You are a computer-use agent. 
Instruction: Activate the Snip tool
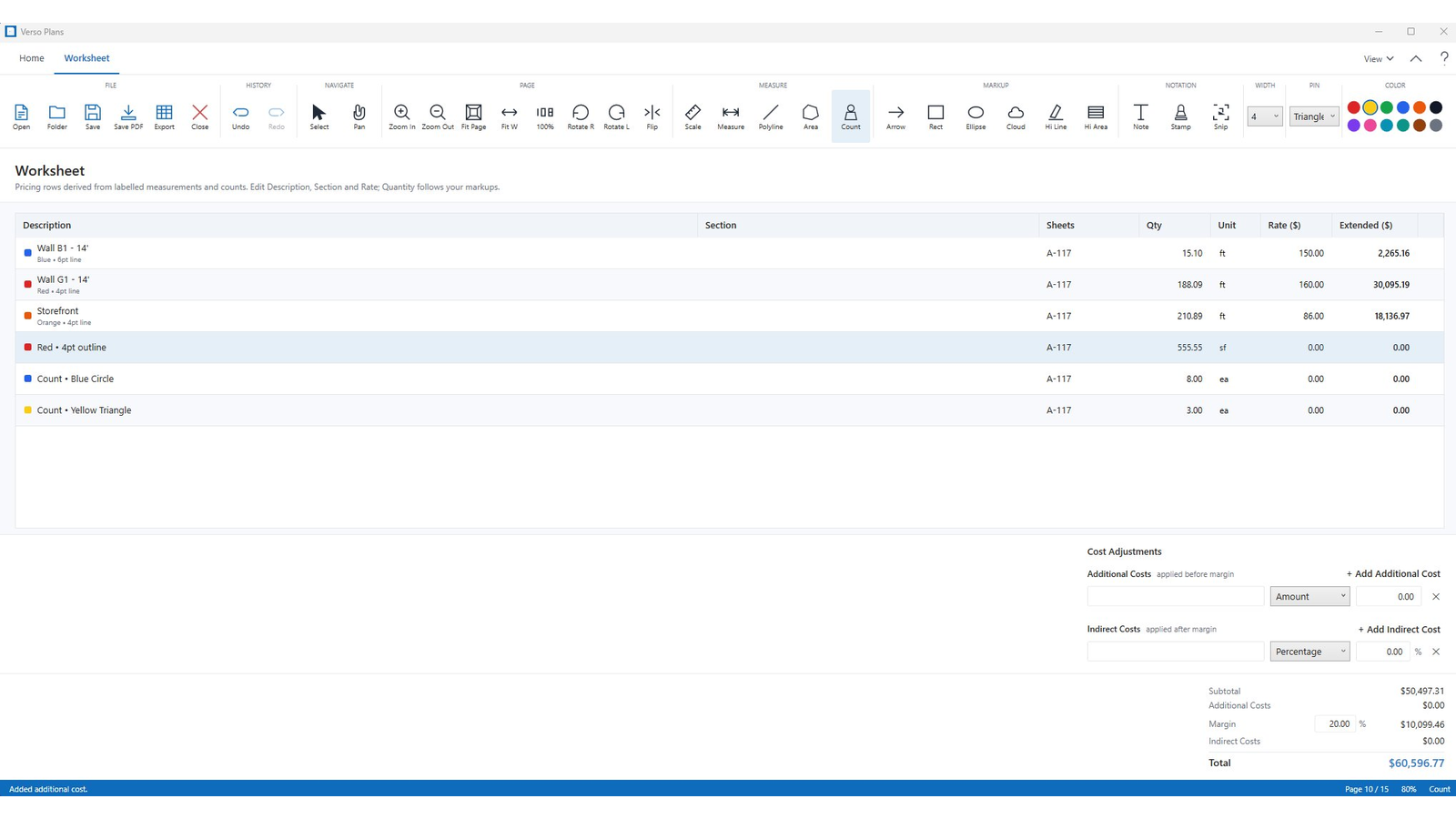click(1221, 116)
